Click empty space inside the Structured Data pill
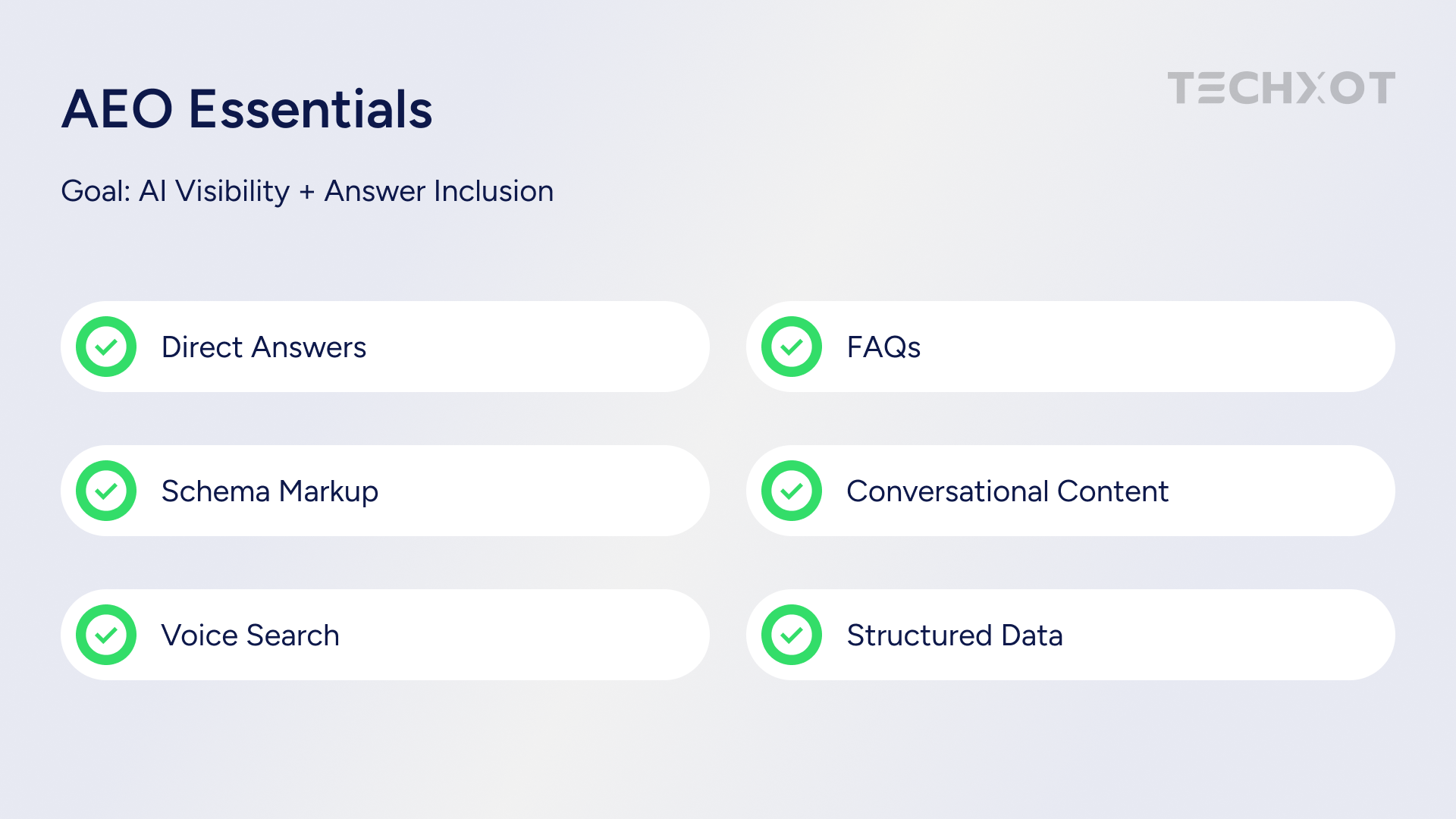 pyautogui.click(x=1228, y=635)
